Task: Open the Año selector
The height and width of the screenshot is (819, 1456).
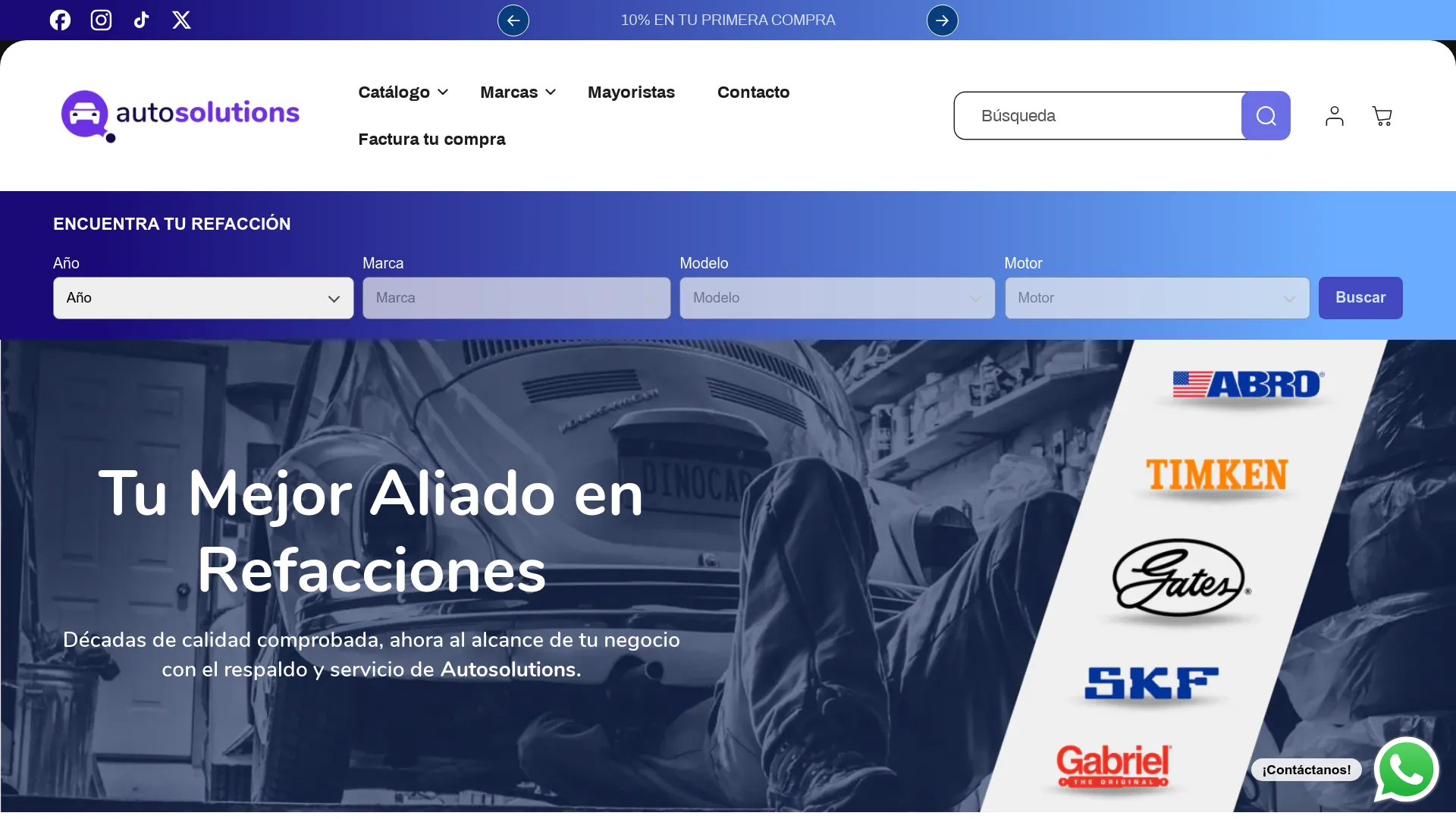Action: click(x=202, y=298)
